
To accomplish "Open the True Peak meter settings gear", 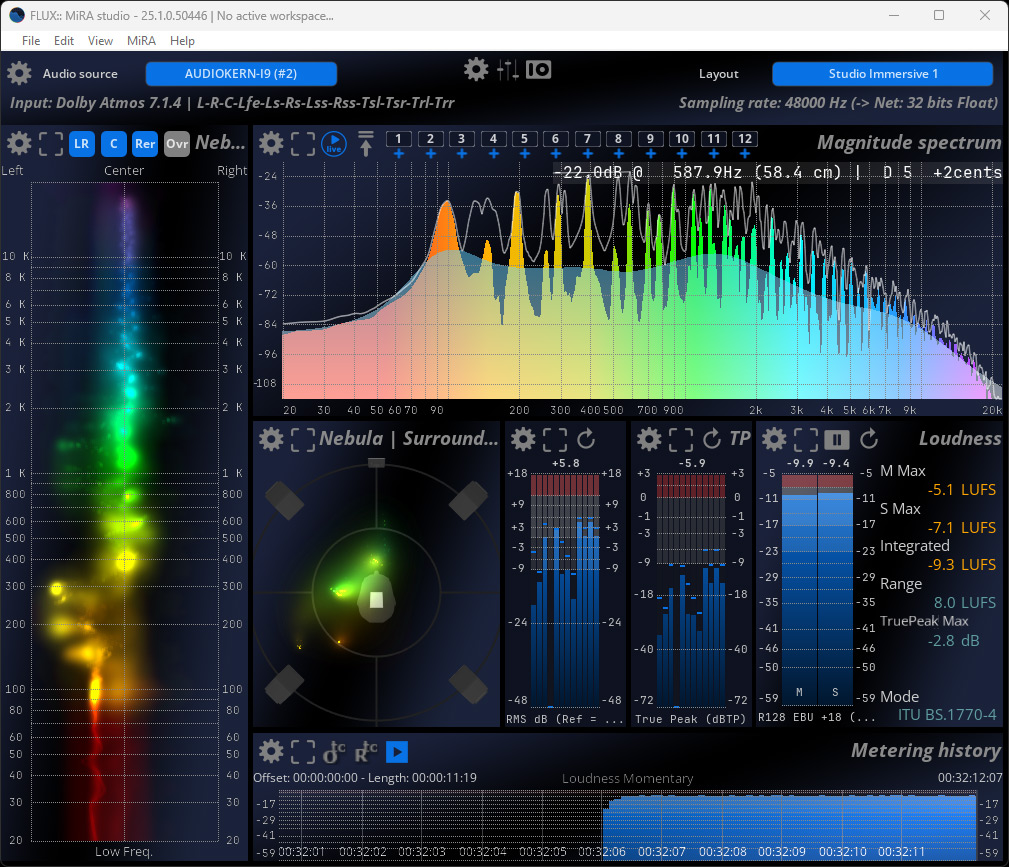I will pos(649,440).
